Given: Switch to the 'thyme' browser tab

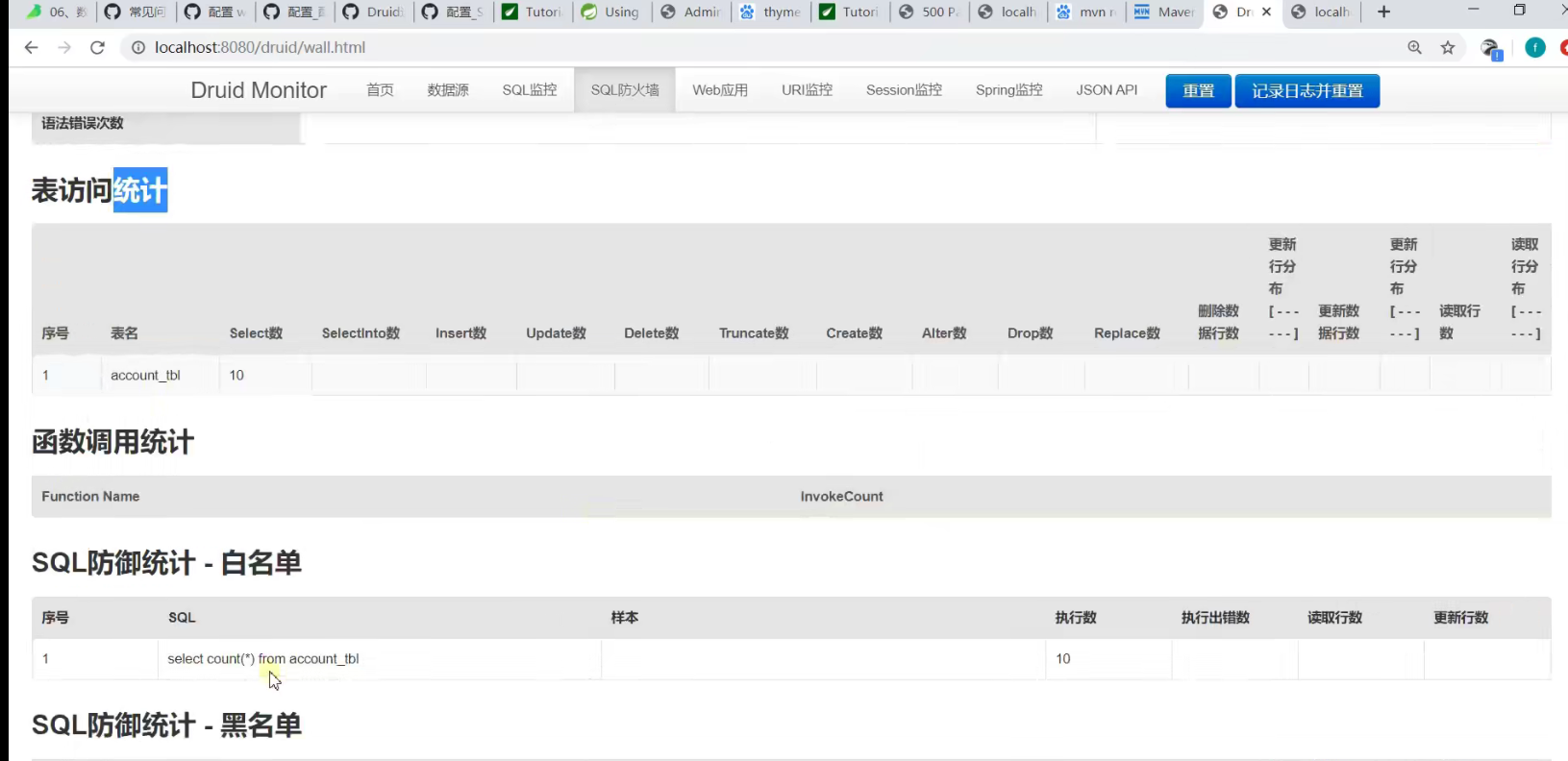Looking at the screenshot, I should 770,12.
